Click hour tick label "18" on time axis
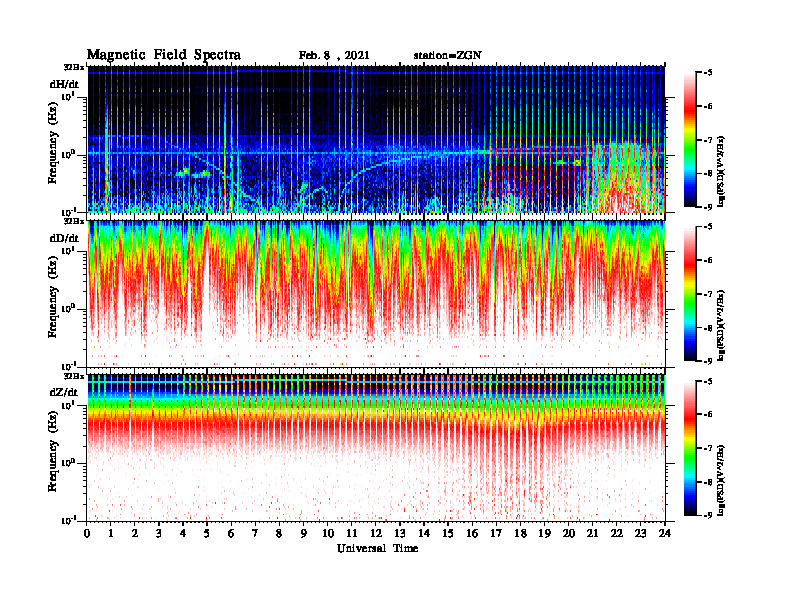Screen dimensions: 792x612 (520, 533)
